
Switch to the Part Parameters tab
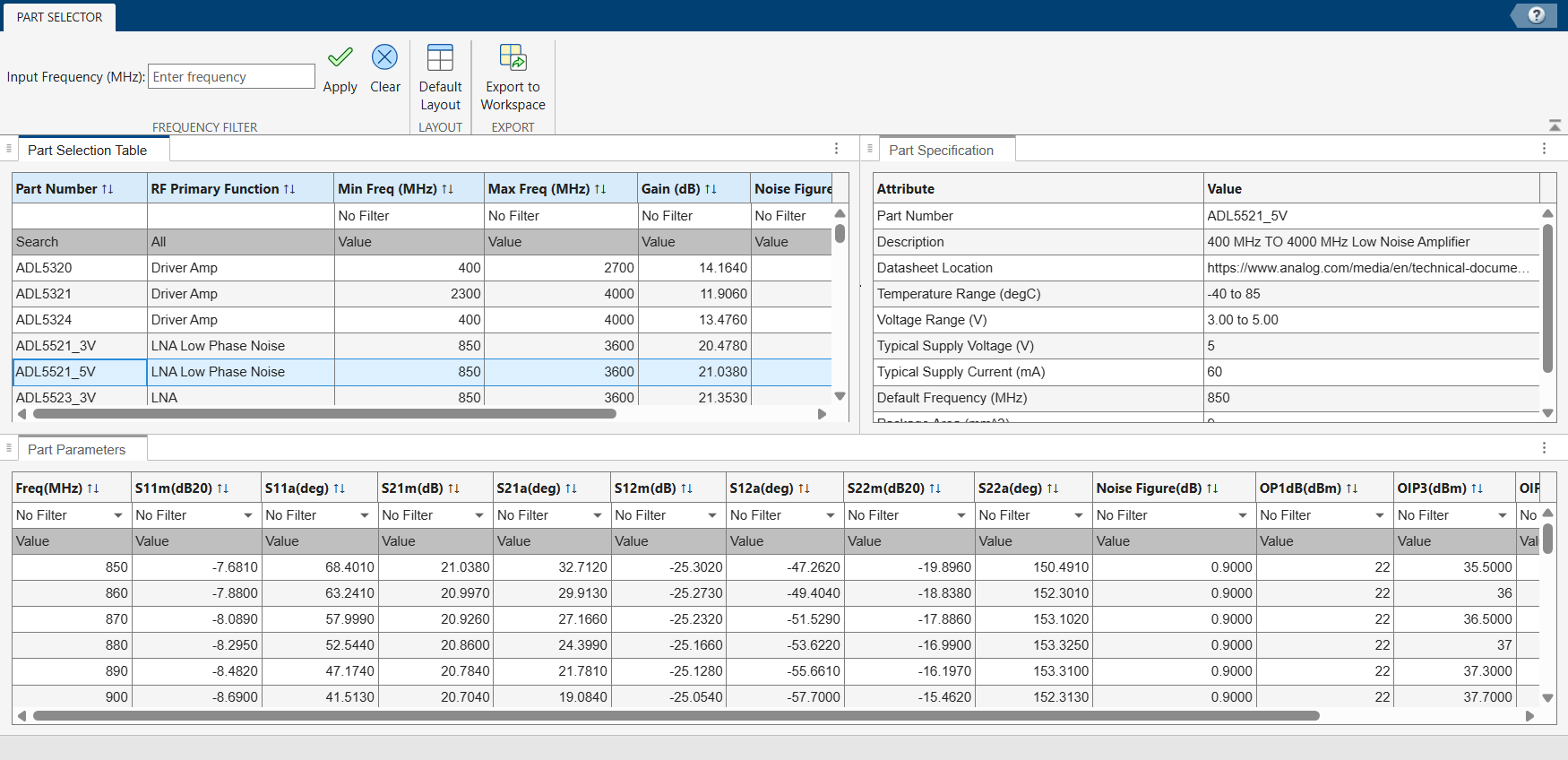[76, 450]
